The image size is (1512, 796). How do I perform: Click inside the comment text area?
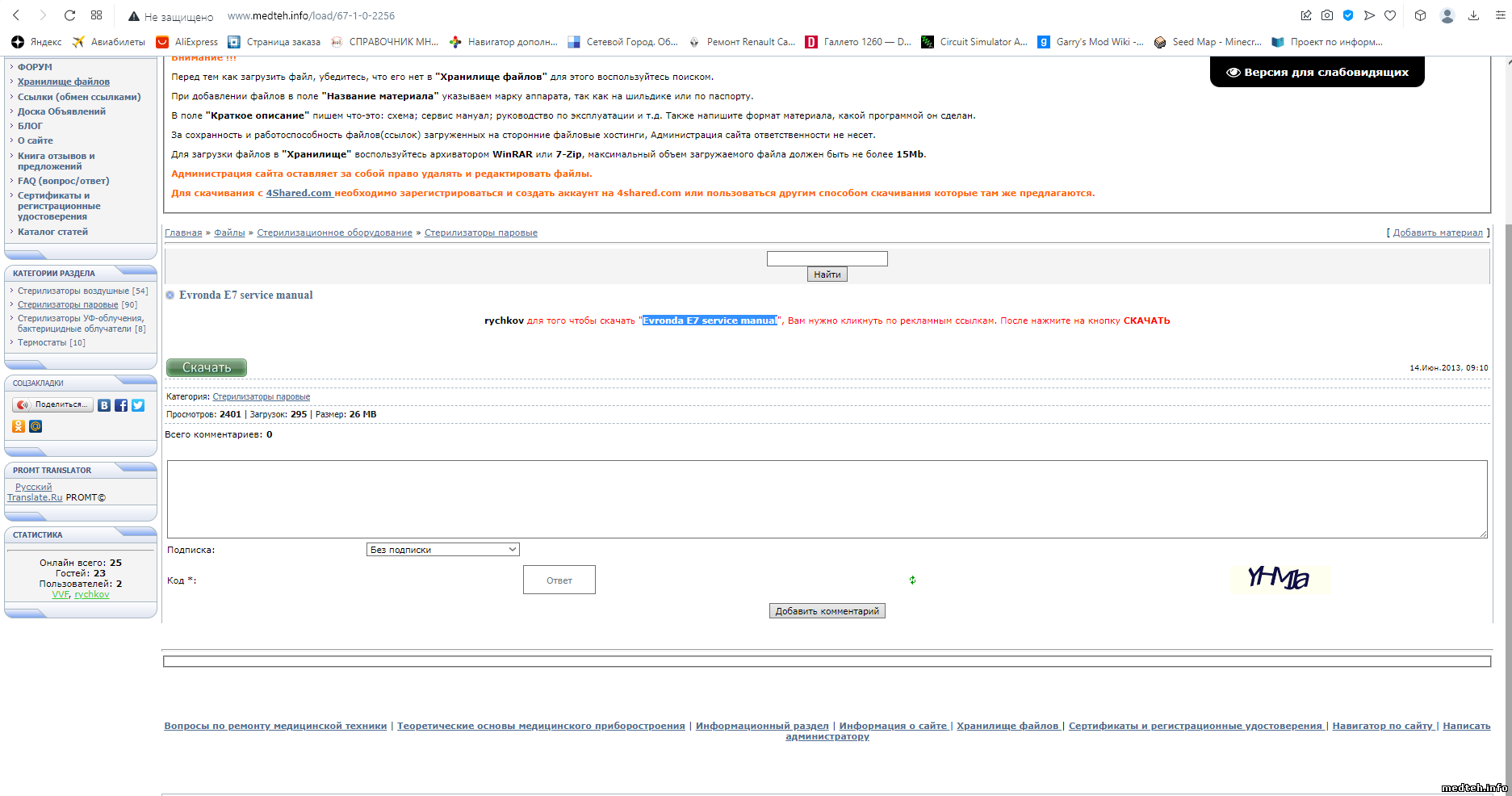coord(827,499)
